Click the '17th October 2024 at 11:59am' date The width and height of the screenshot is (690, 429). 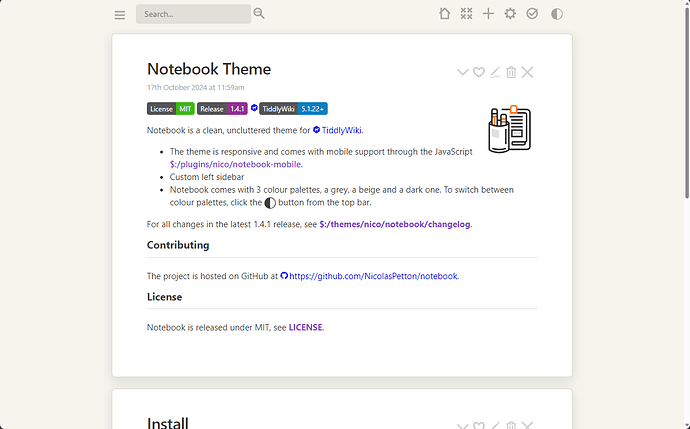pyautogui.click(x=195, y=88)
